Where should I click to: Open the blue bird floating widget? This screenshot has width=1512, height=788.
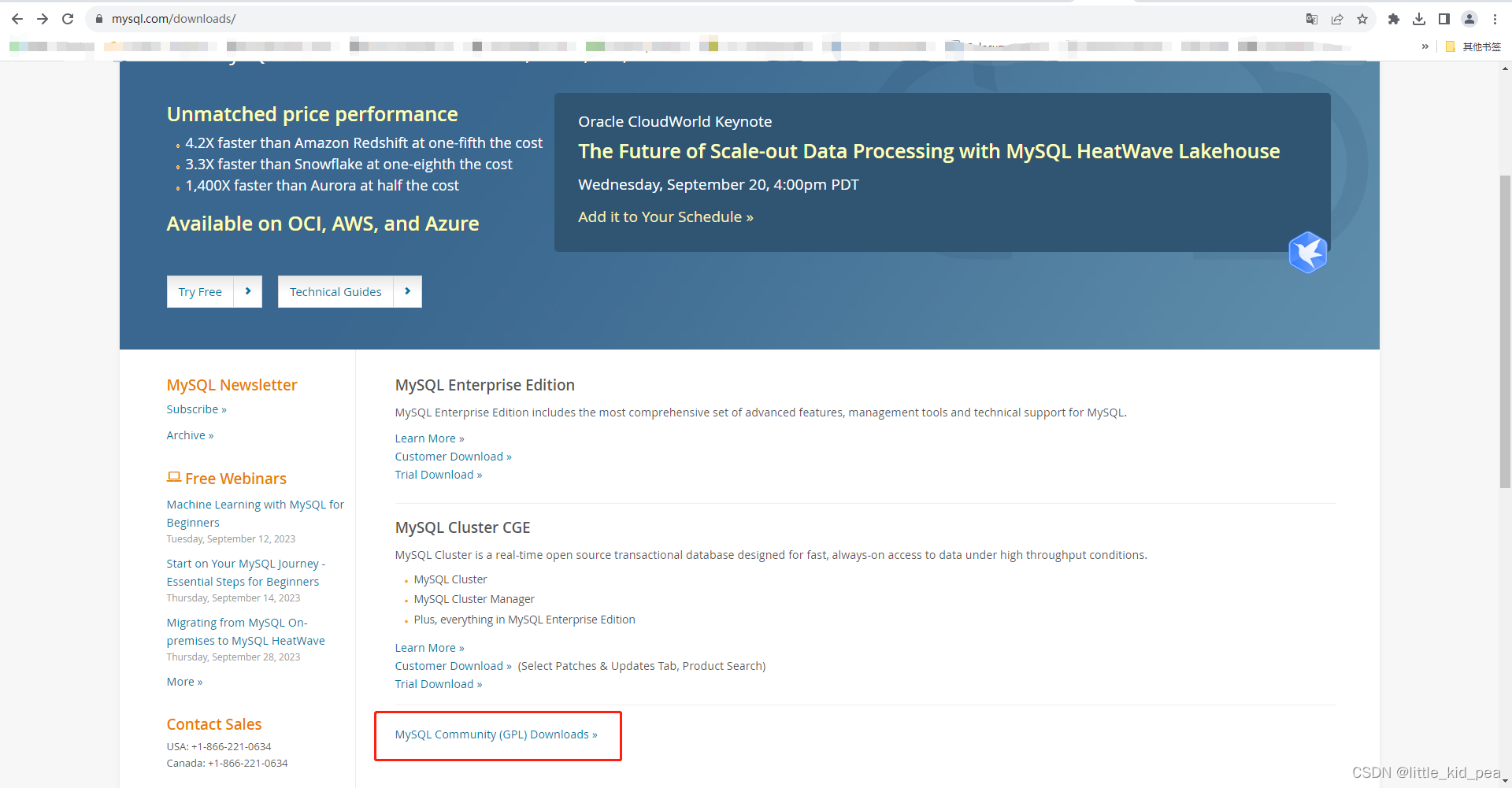click(1308, 252)
